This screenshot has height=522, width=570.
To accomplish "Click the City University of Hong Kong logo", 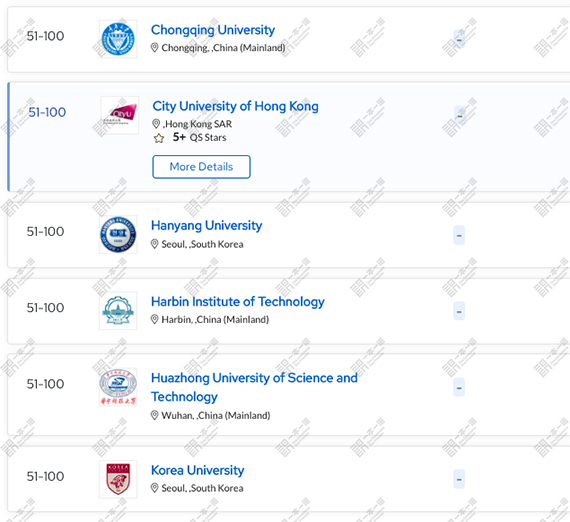I will coord(120,115).
